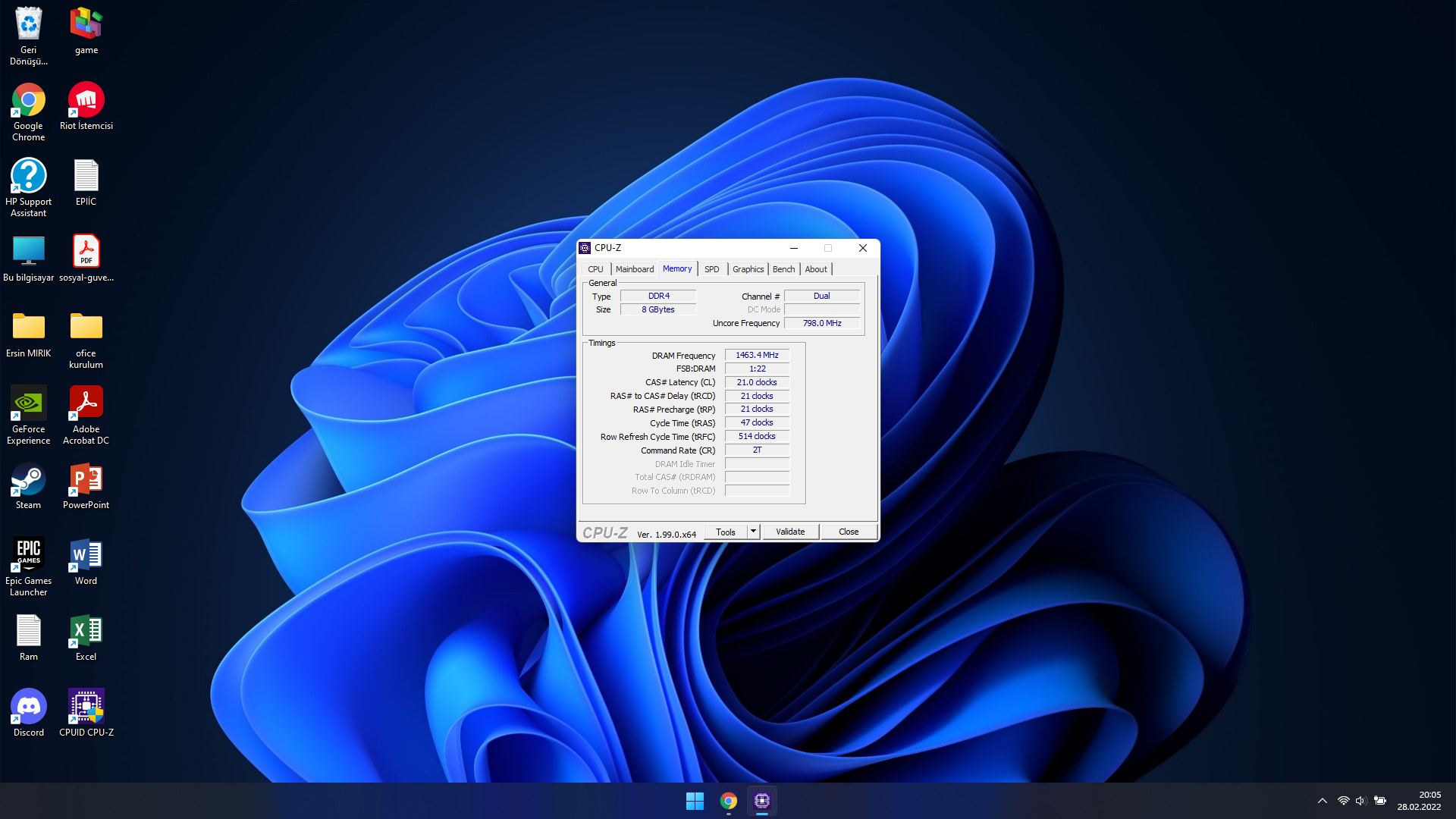Open the Graphics tab in CPU-Z

point(748,269)
